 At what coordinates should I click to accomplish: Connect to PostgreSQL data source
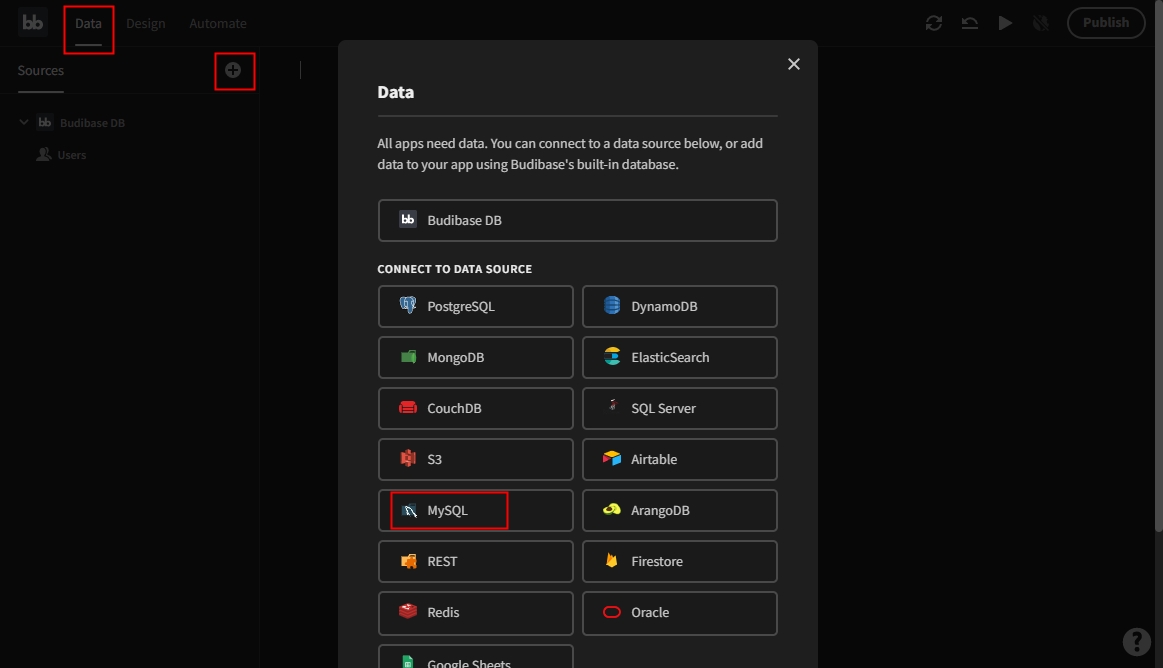[475, 306]
